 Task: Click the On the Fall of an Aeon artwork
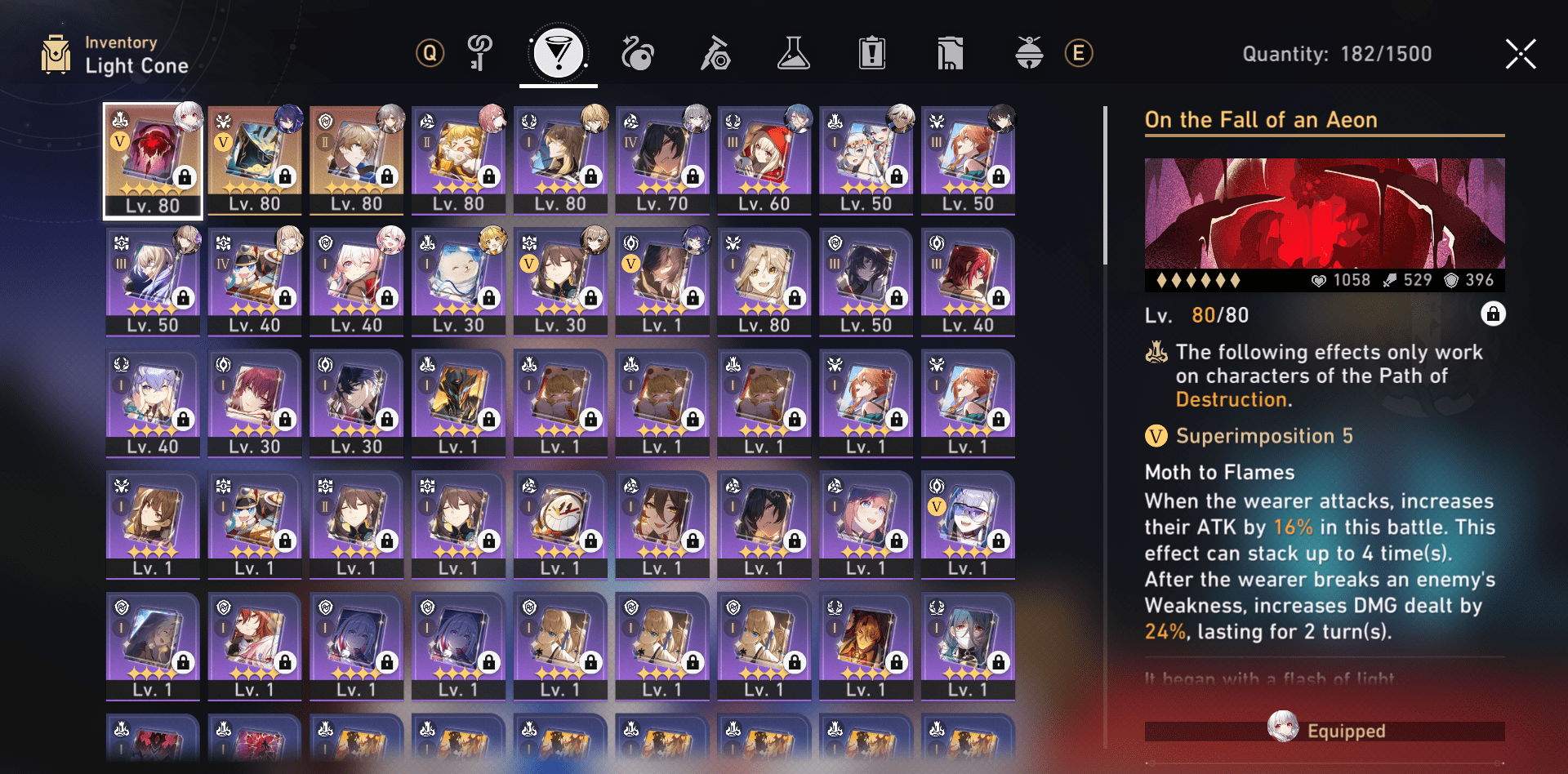point(1325,214)
